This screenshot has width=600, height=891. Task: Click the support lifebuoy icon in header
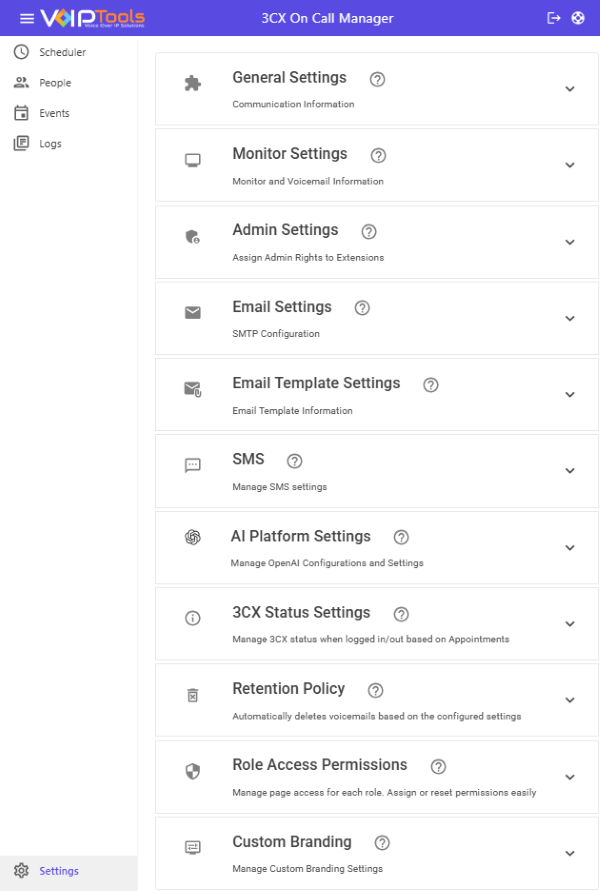578,18
